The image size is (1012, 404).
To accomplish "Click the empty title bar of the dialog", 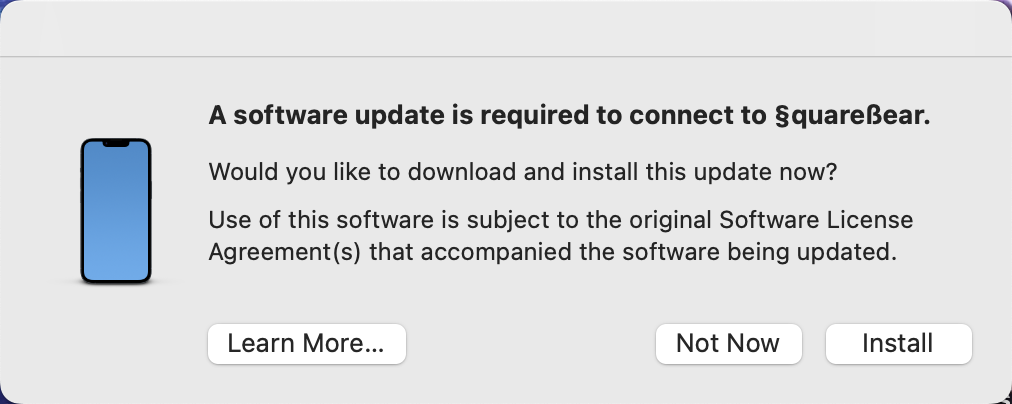I will 506,28.
